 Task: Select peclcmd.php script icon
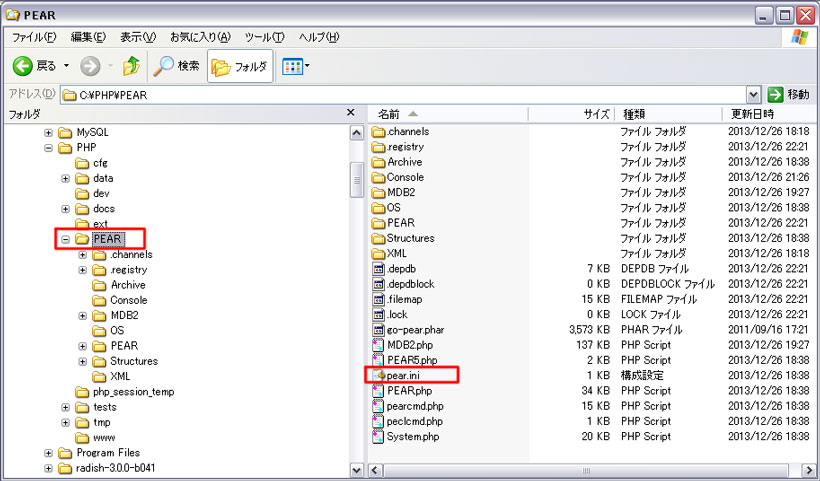(378, 421)
